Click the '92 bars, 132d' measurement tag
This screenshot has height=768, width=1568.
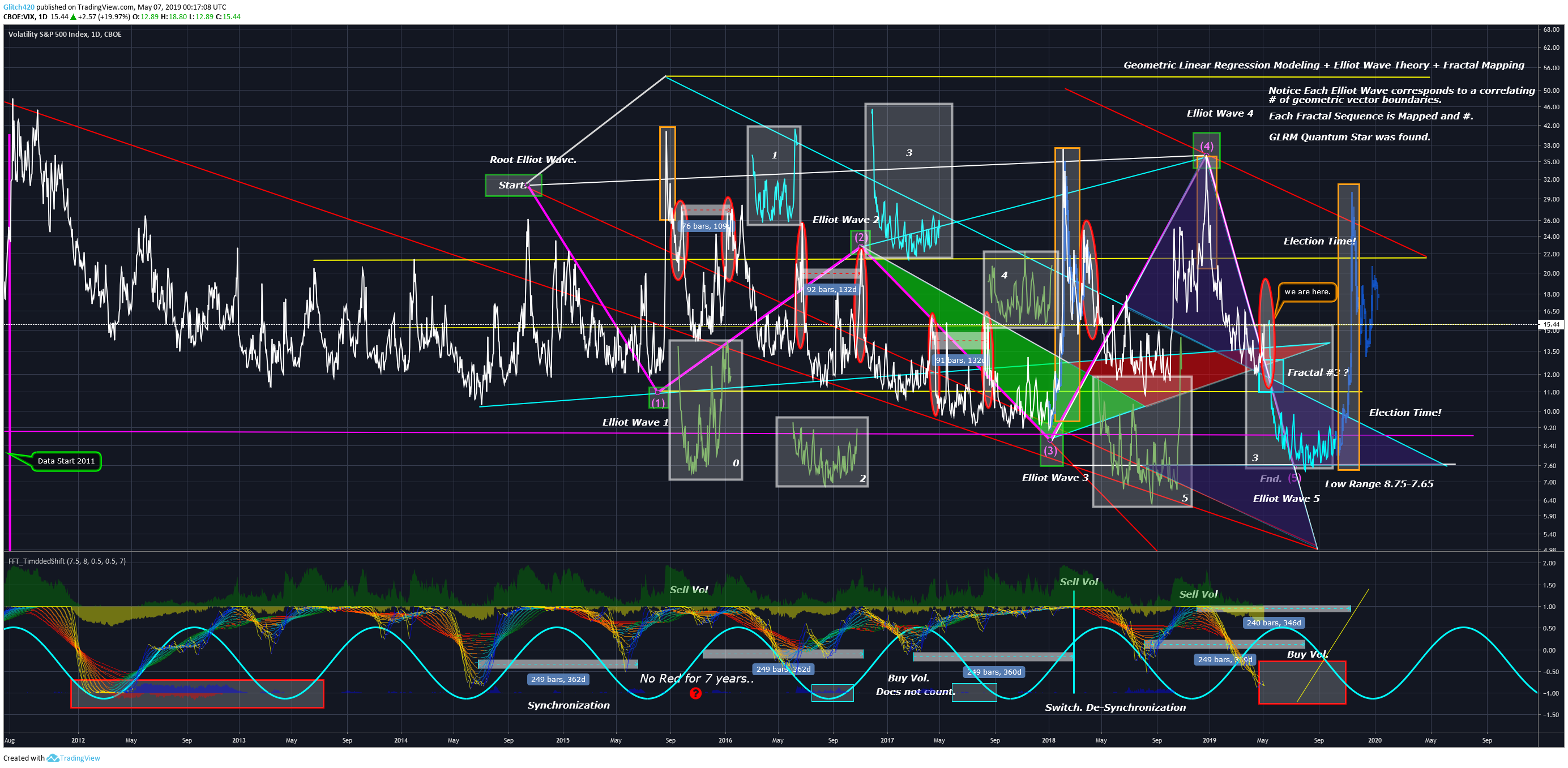(831, 289)
